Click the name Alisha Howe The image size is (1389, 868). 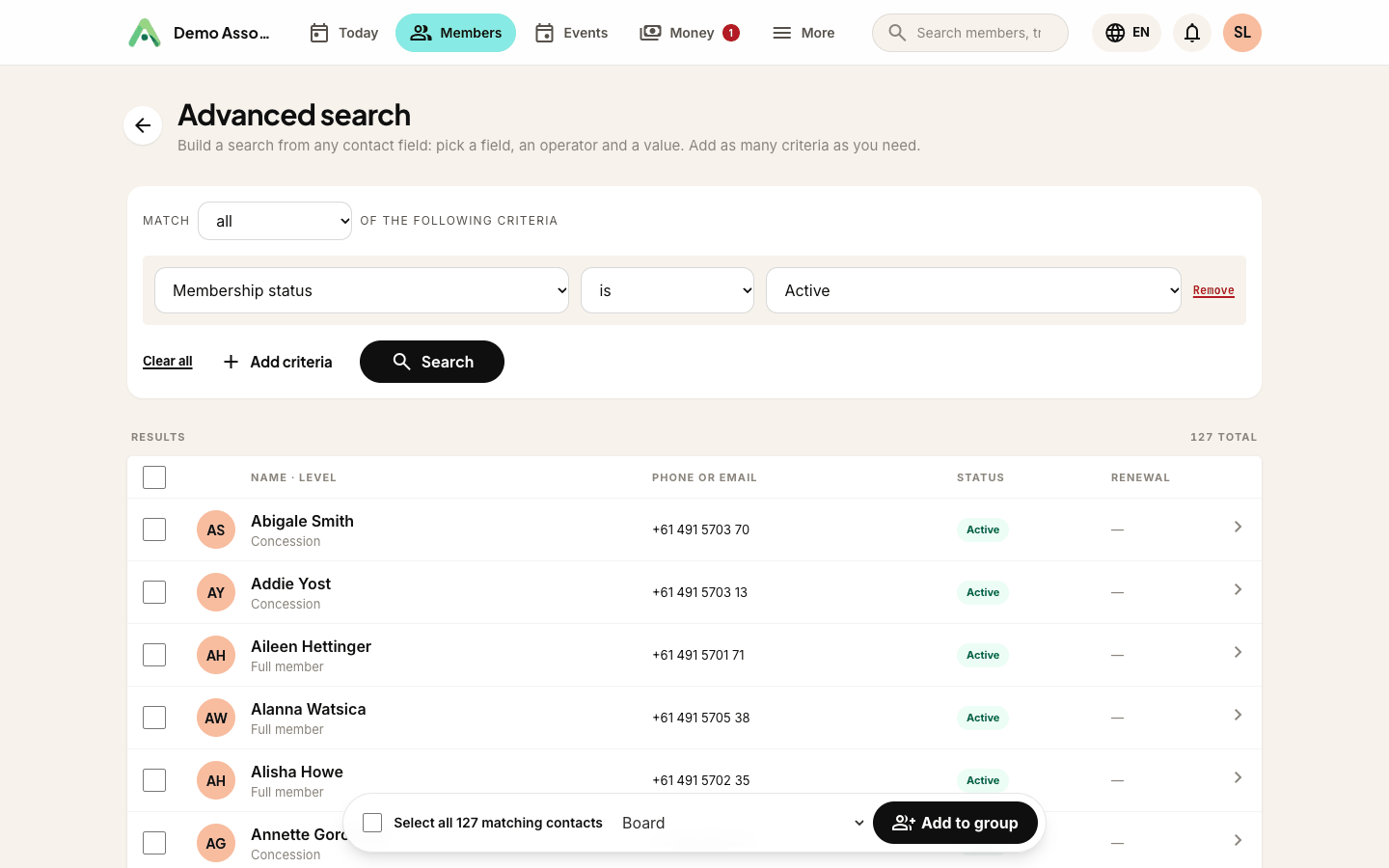tap(297, 772)
